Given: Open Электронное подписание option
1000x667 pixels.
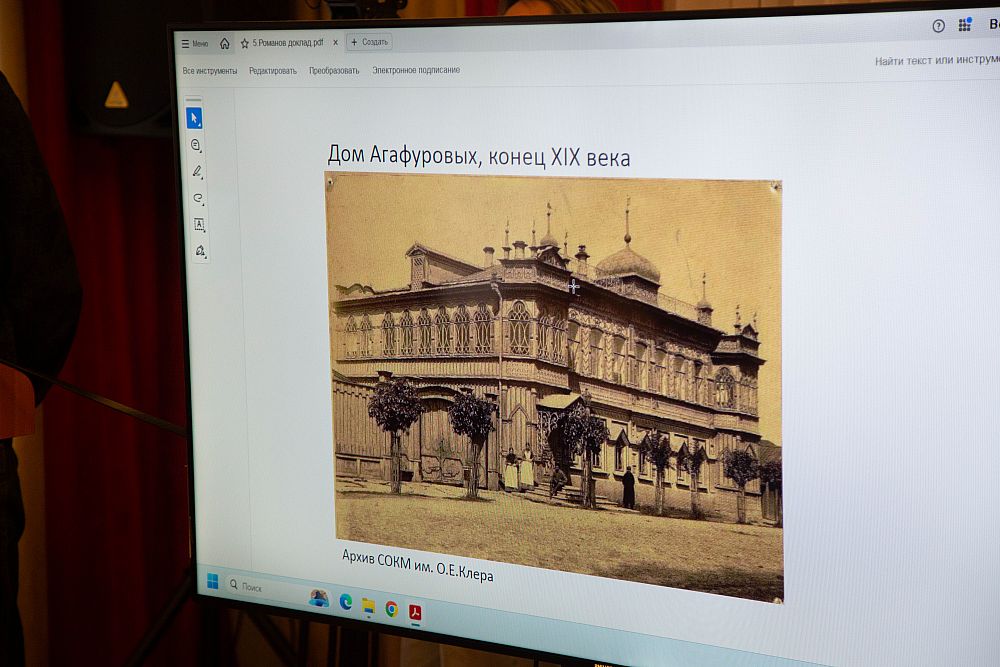Looking at the screenshot, I should 416,70.
